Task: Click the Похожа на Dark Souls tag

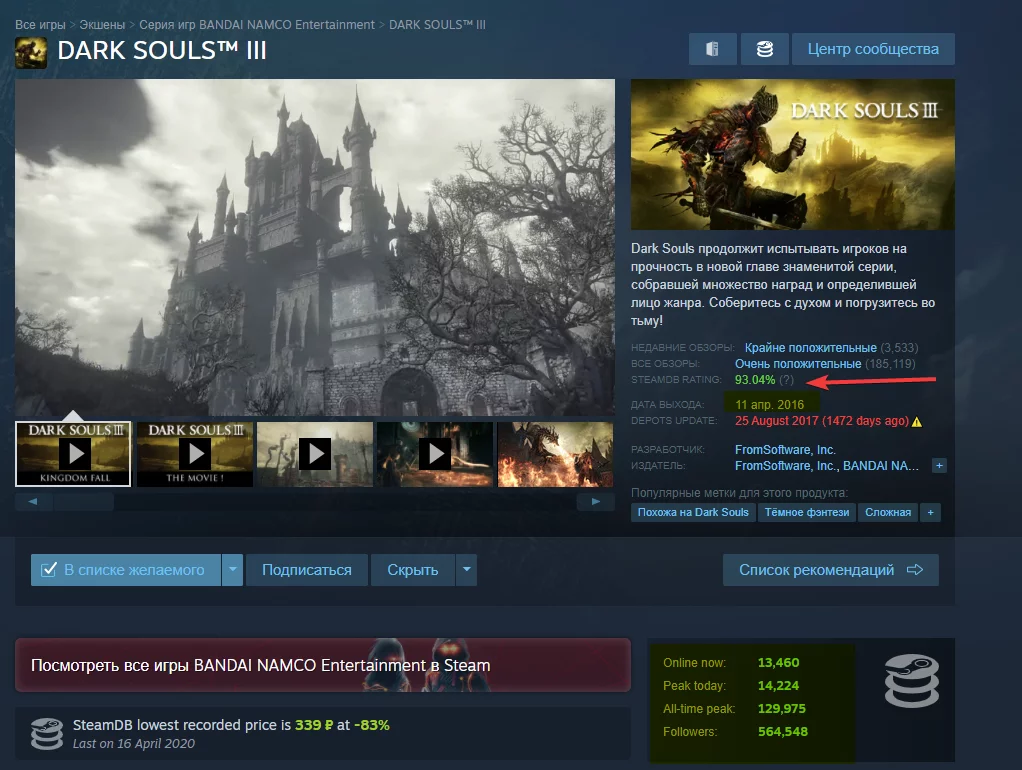Action: (693, 512)
